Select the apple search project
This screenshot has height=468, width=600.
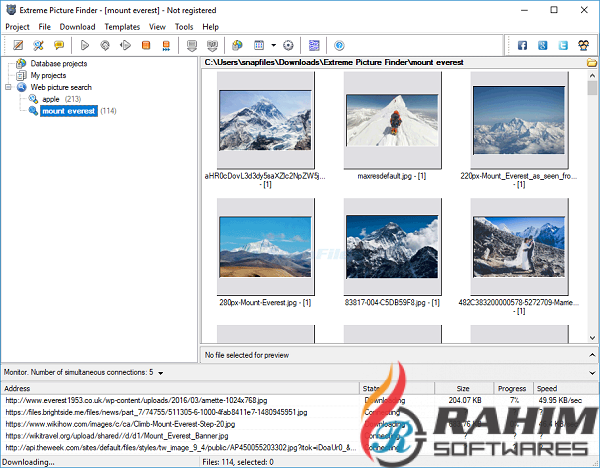tap(50, 99)
